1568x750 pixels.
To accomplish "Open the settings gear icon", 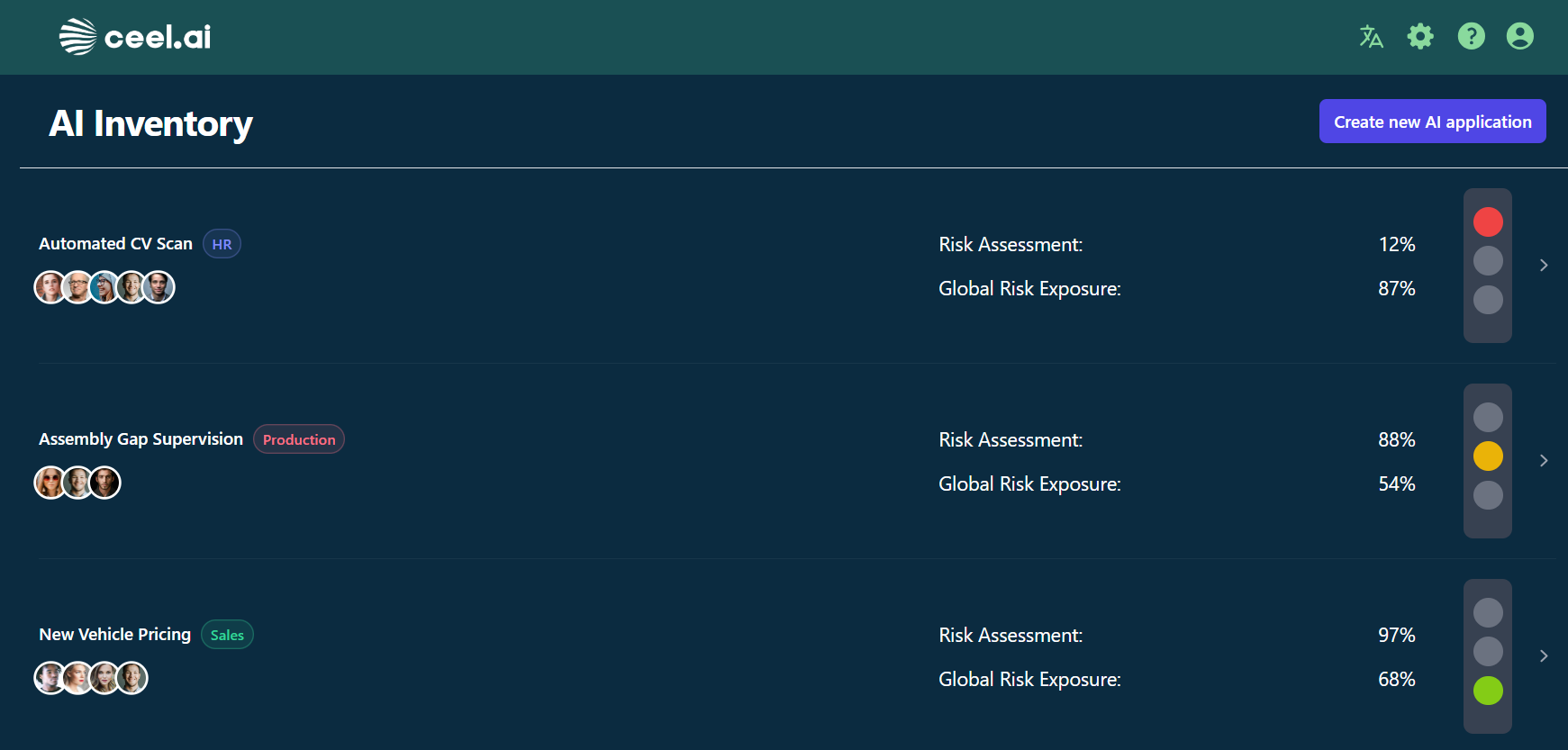I will tap(1420, 37).
